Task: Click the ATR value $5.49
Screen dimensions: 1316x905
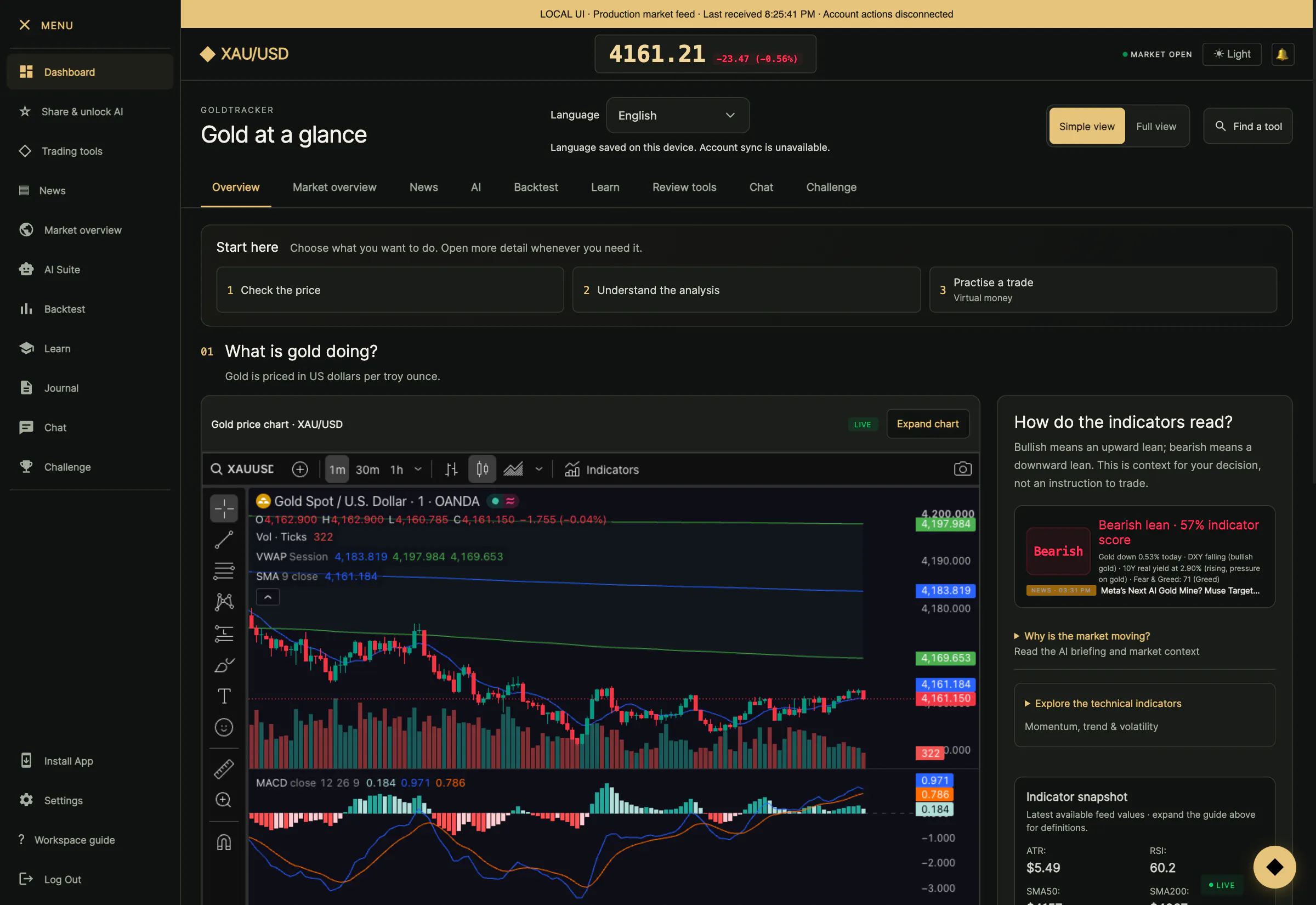Action: tap(1043, 868)
